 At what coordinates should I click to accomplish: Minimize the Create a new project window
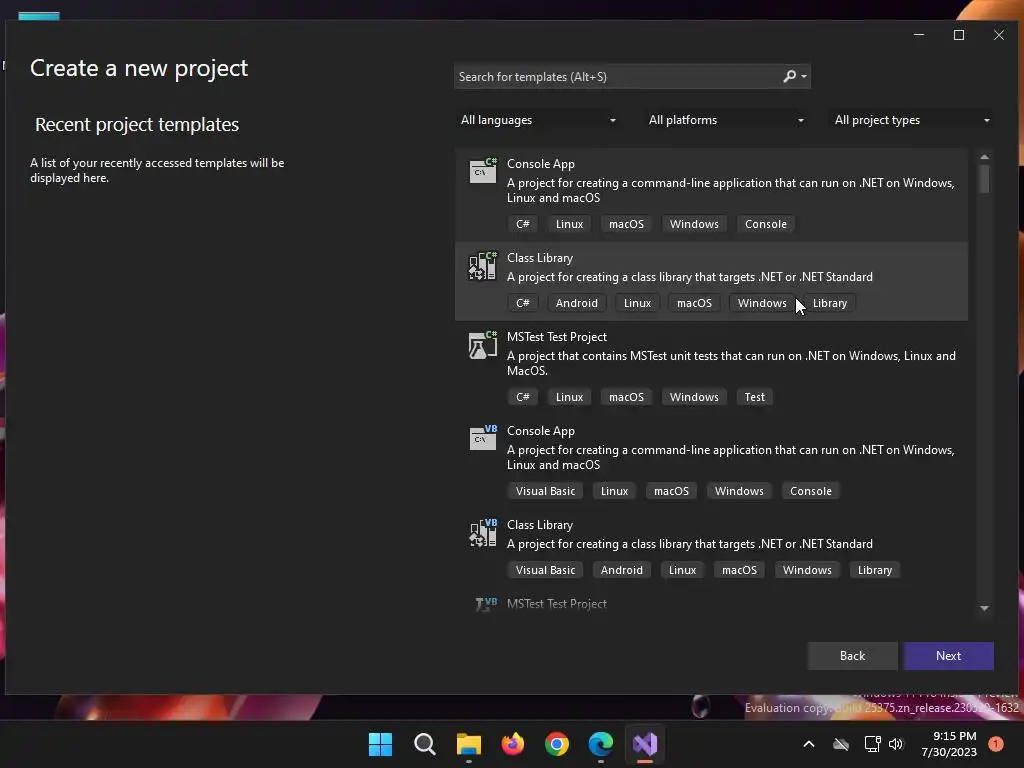tap(919, 35)
